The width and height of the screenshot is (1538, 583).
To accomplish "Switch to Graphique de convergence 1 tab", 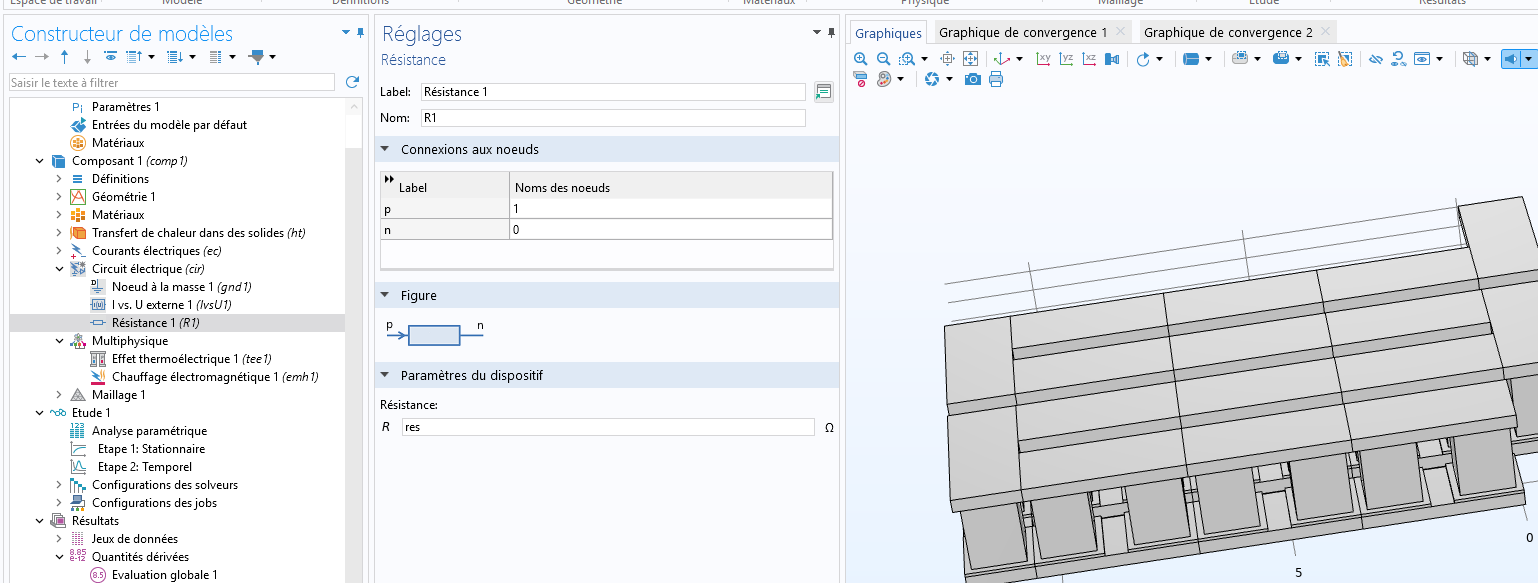I will (1022, 33).
